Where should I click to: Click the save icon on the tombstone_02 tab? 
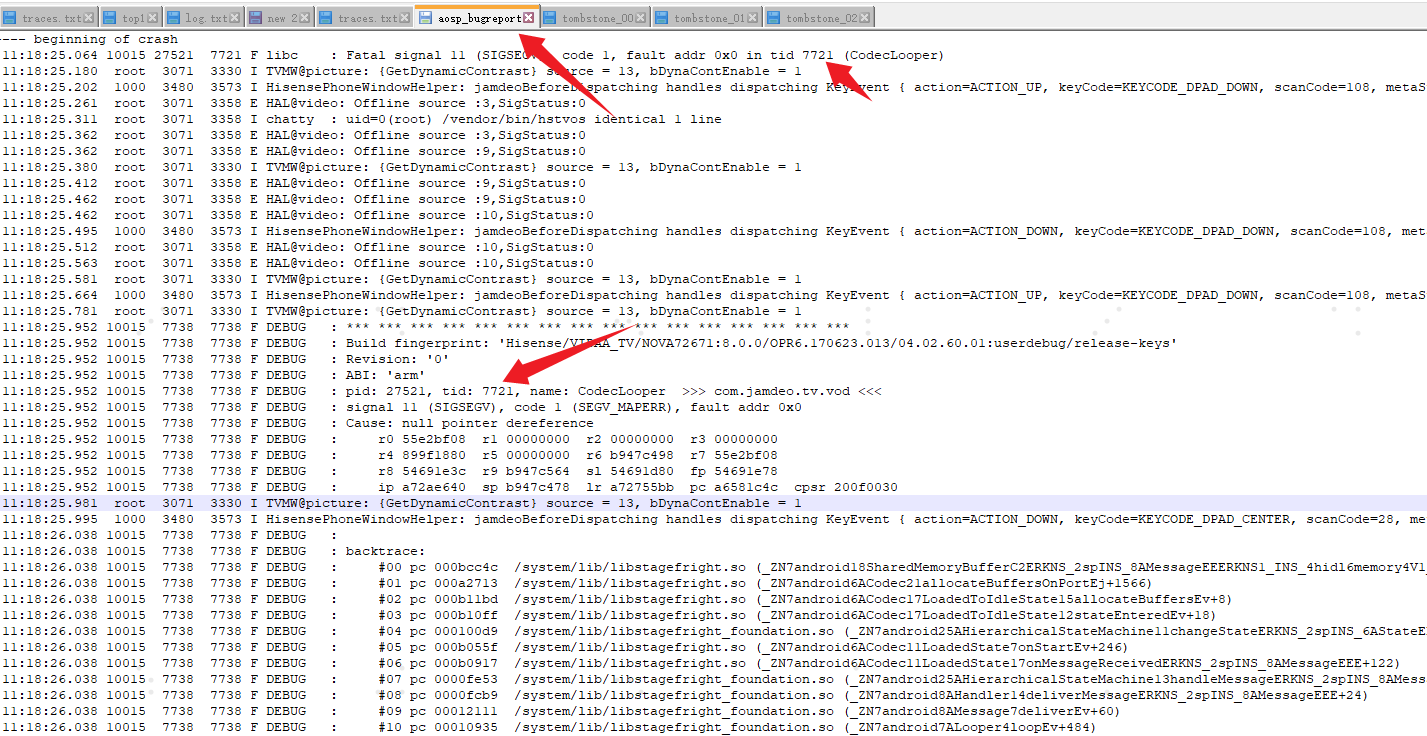click(x=774, y=16)
